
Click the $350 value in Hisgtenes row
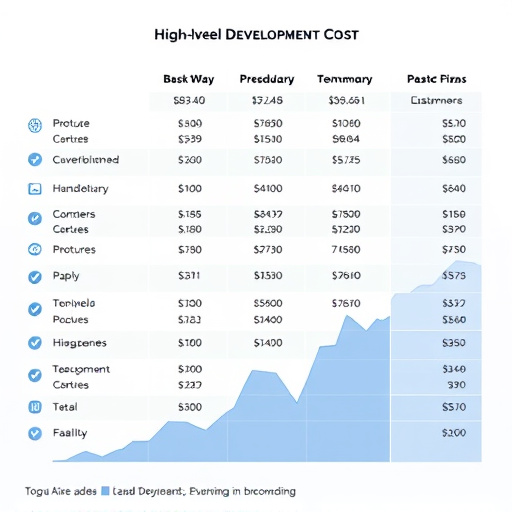click(454, 343)
